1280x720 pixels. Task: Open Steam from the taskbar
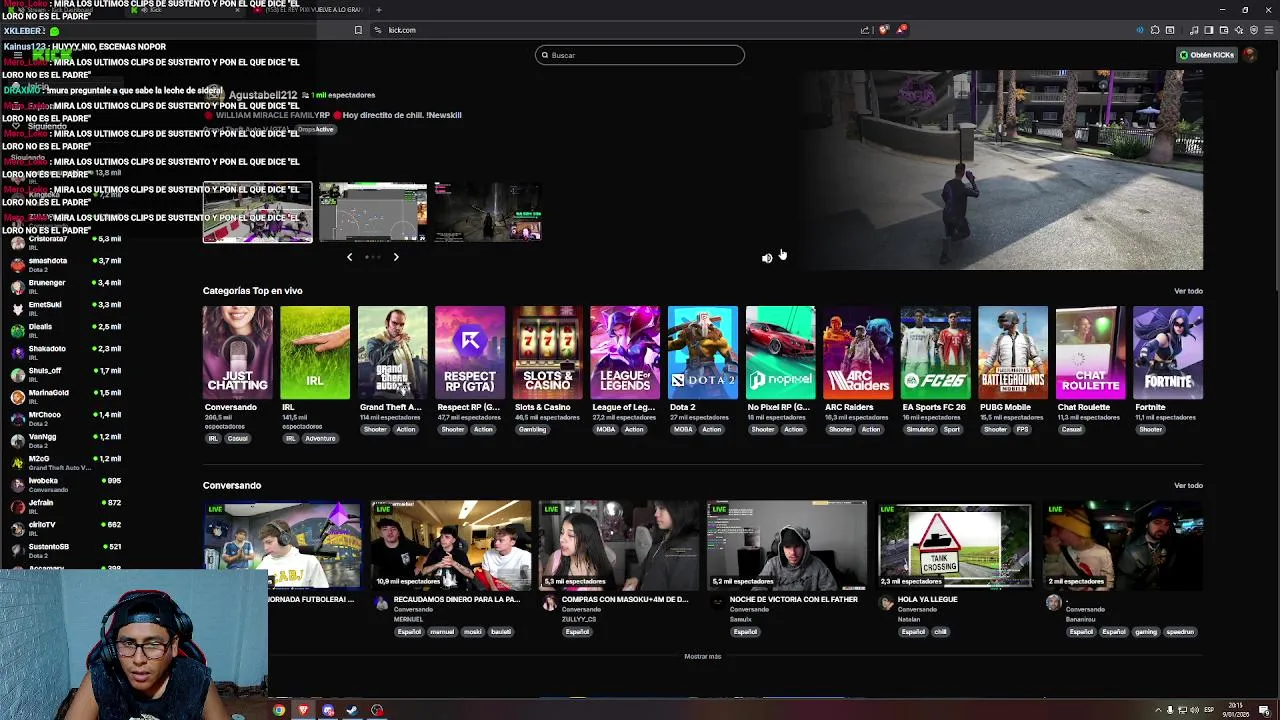click(352, 711)
